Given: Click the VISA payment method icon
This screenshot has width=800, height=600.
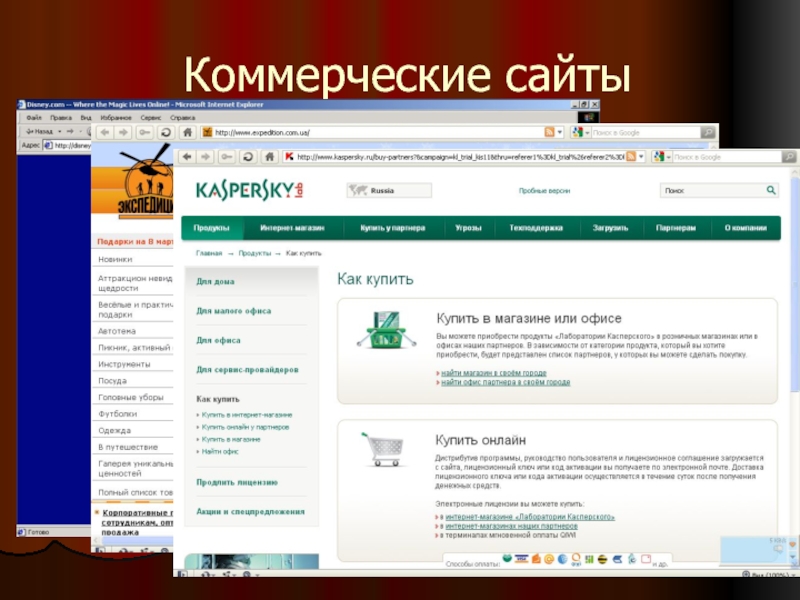Looking at the screenshot, I should [521, 559].
